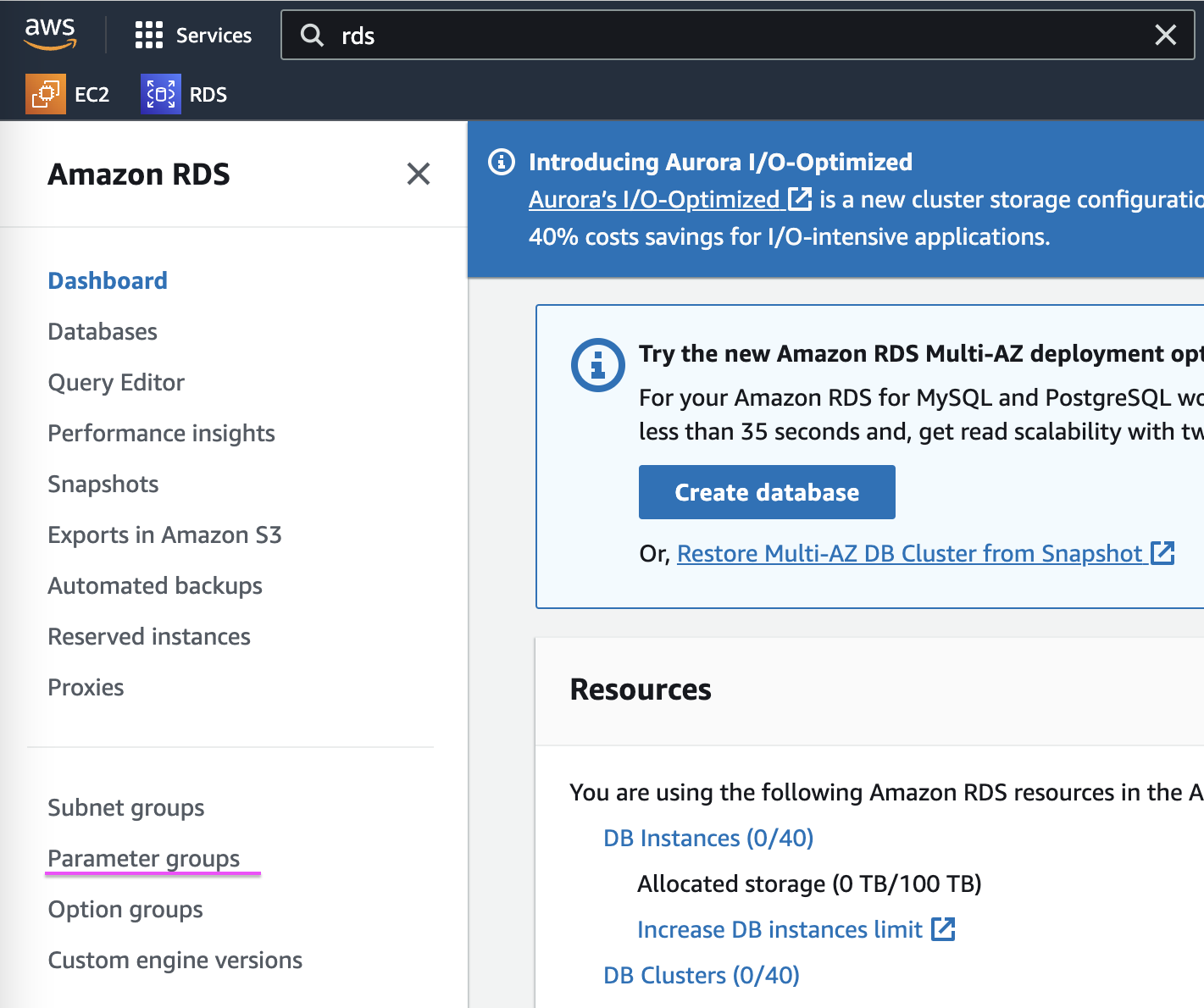Select Dashboard in the sidebar
Image resolution: width=1204 pixels, height=1008 pixels.
[108, 280]
